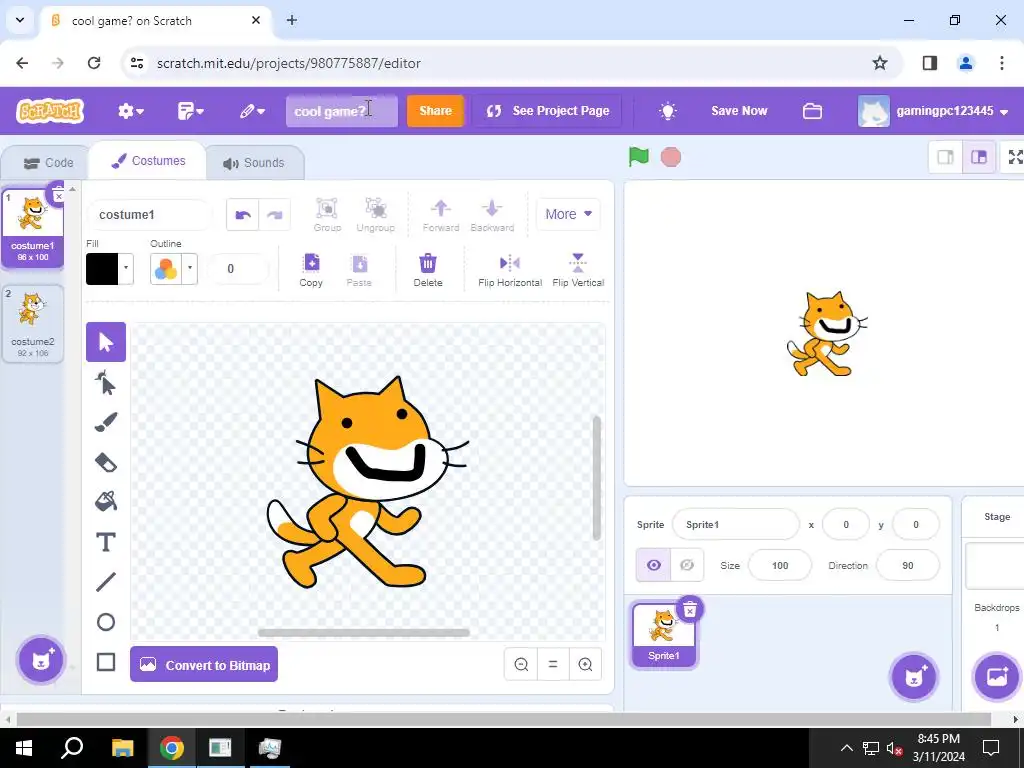This screenshot has height=768, width=1024.
Task: Switch to small stage layout
Action: click(946, 157)
